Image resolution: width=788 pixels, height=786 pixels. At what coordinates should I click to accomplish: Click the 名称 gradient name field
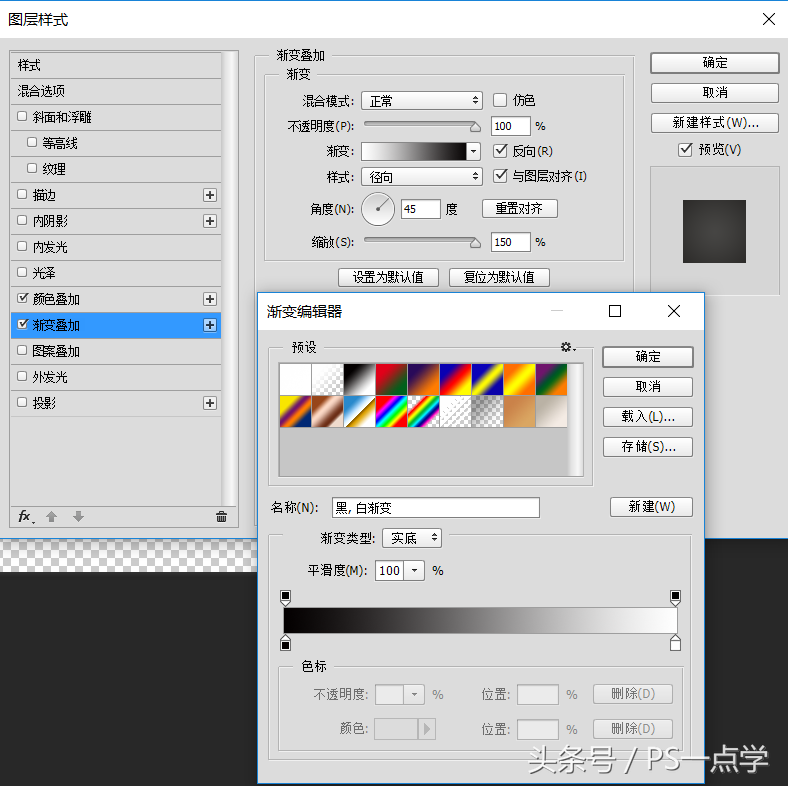point(436,508)
